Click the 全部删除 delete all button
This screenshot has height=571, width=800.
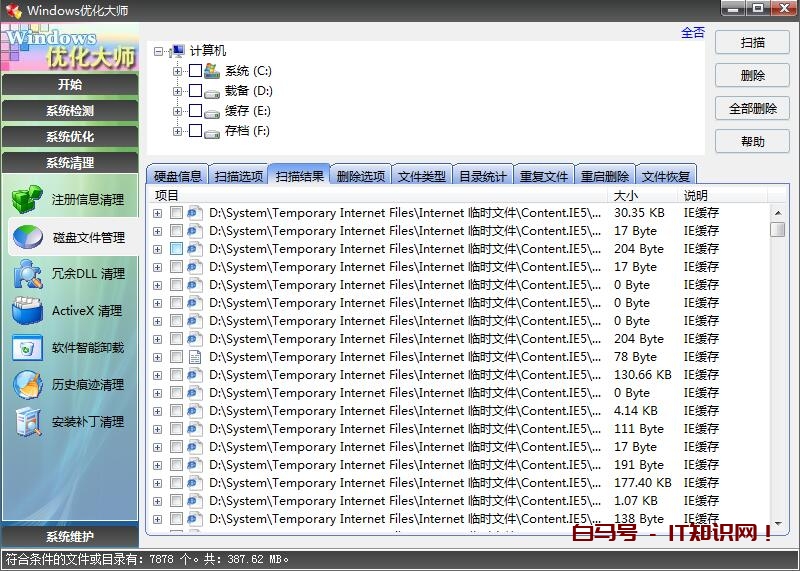click(x=753, y=109)
